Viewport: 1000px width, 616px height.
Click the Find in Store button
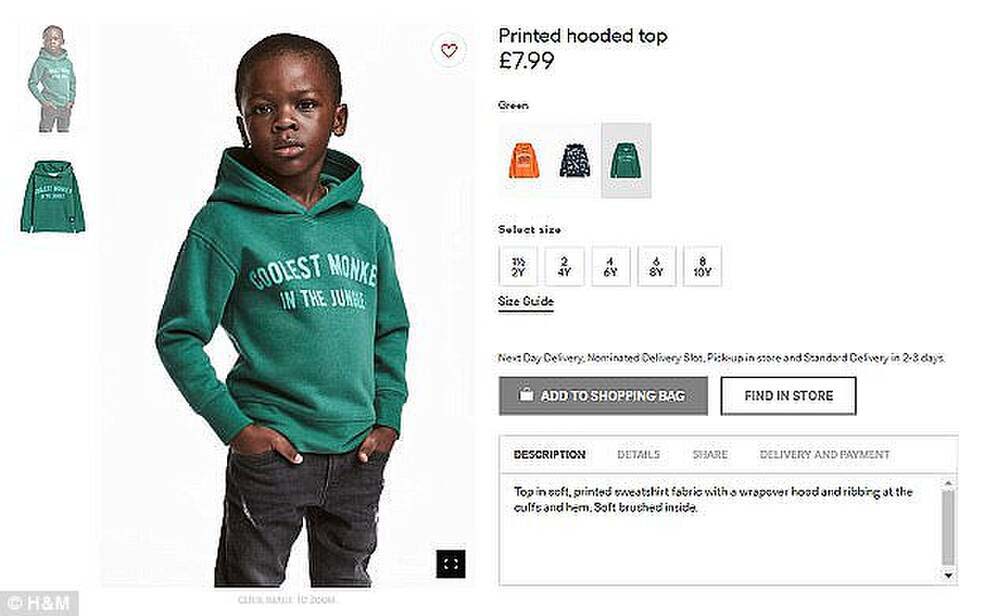(x=788, y=396)
